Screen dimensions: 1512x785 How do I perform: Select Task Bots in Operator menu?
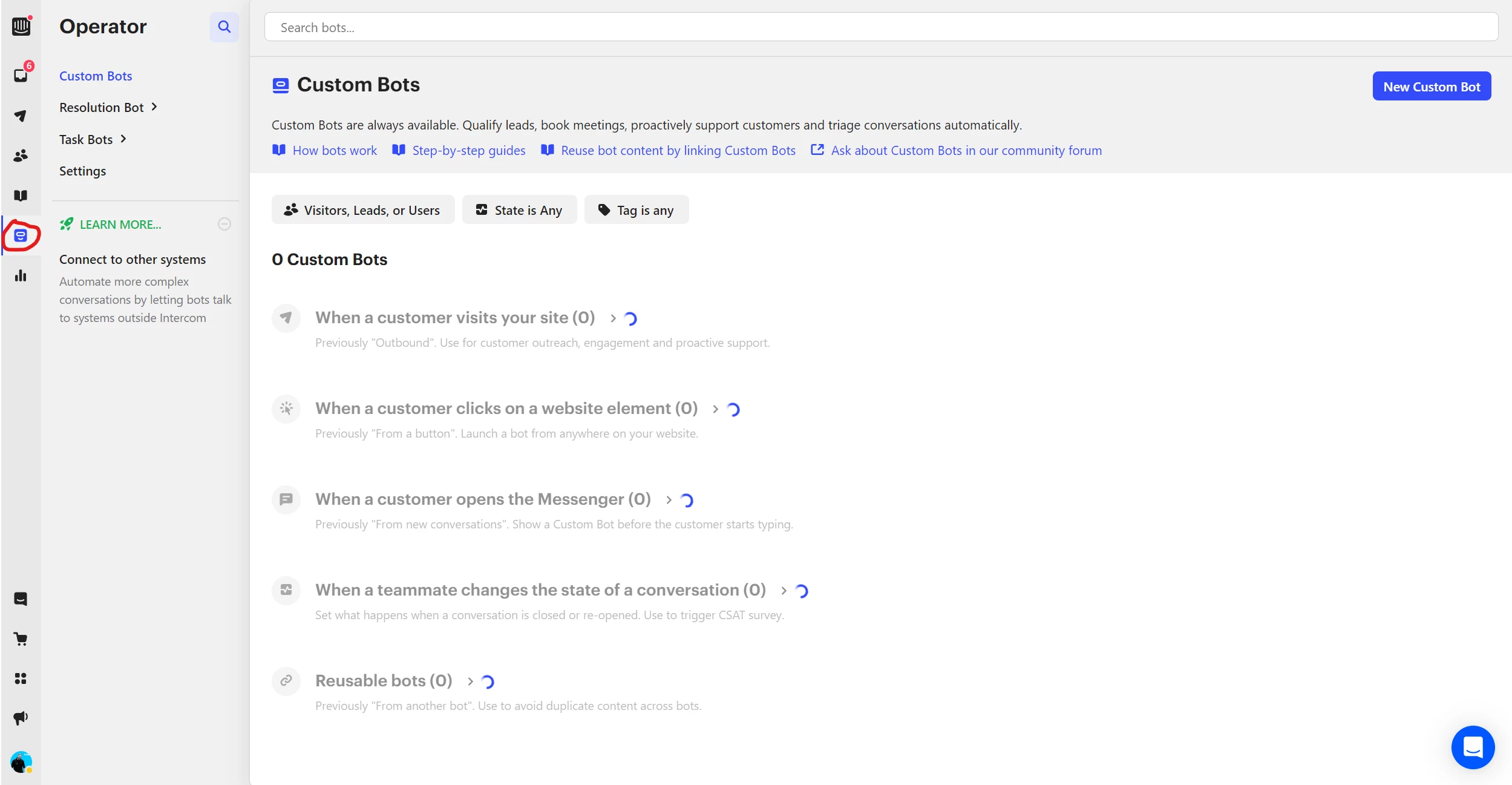[86, 139]
